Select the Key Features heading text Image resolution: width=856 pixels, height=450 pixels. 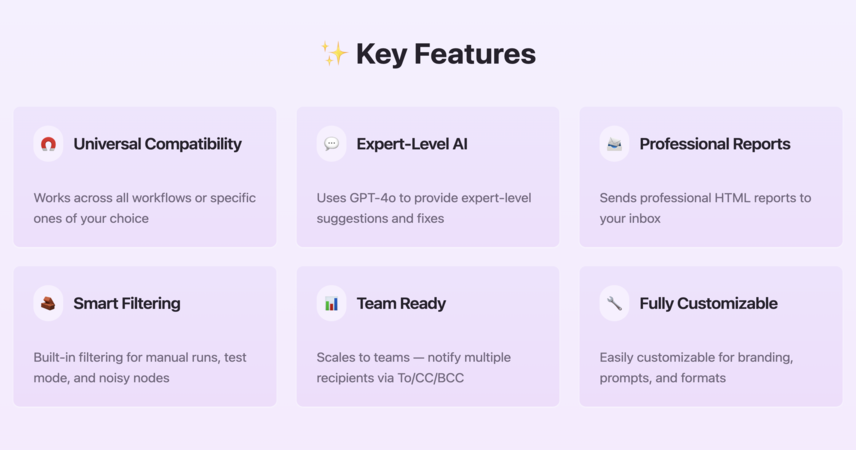tap(445, 54)
